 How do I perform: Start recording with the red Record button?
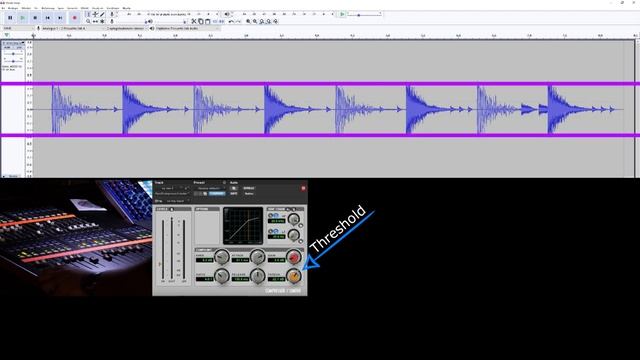click(74, 18)
